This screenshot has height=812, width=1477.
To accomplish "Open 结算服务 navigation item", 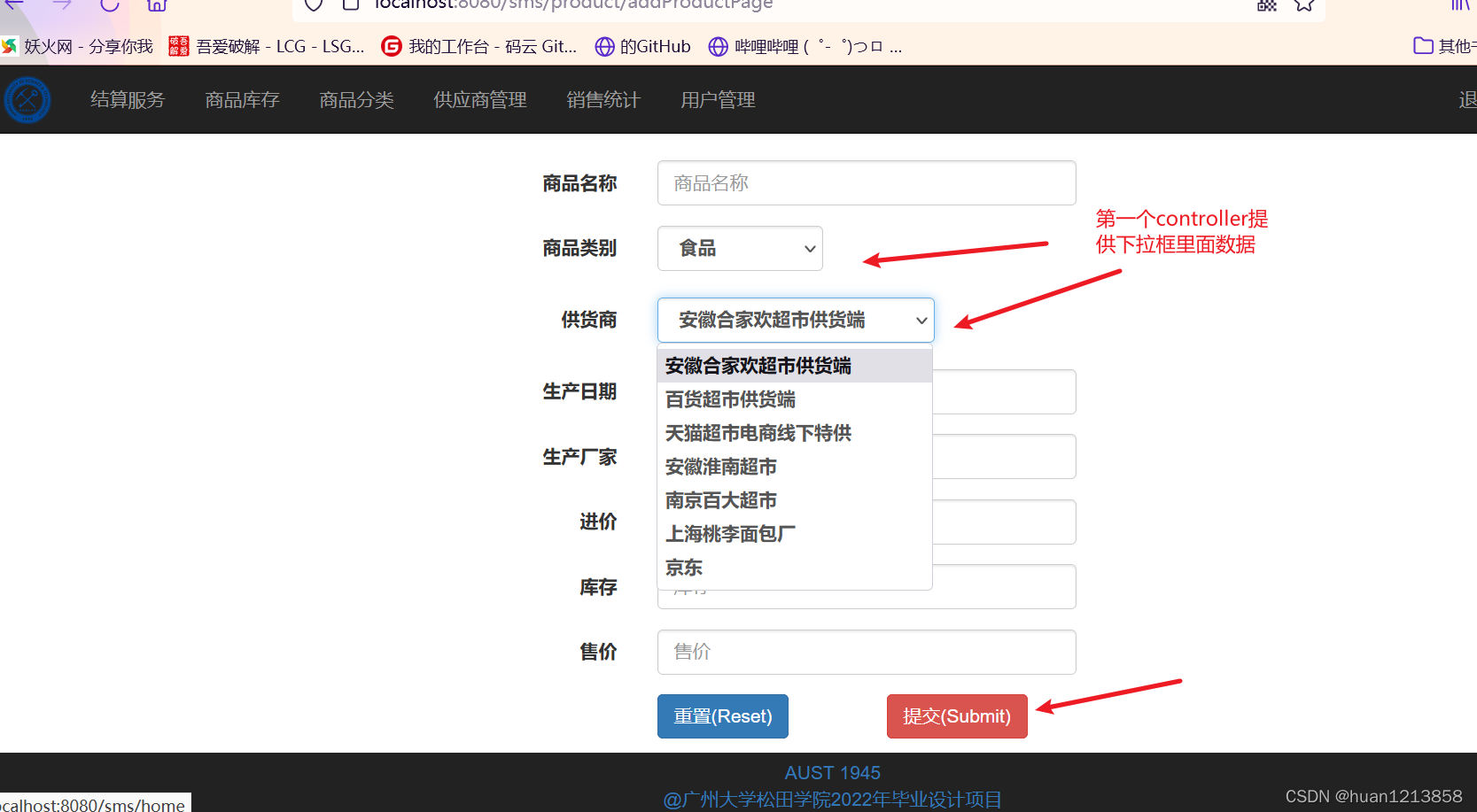I will (128, 100).
